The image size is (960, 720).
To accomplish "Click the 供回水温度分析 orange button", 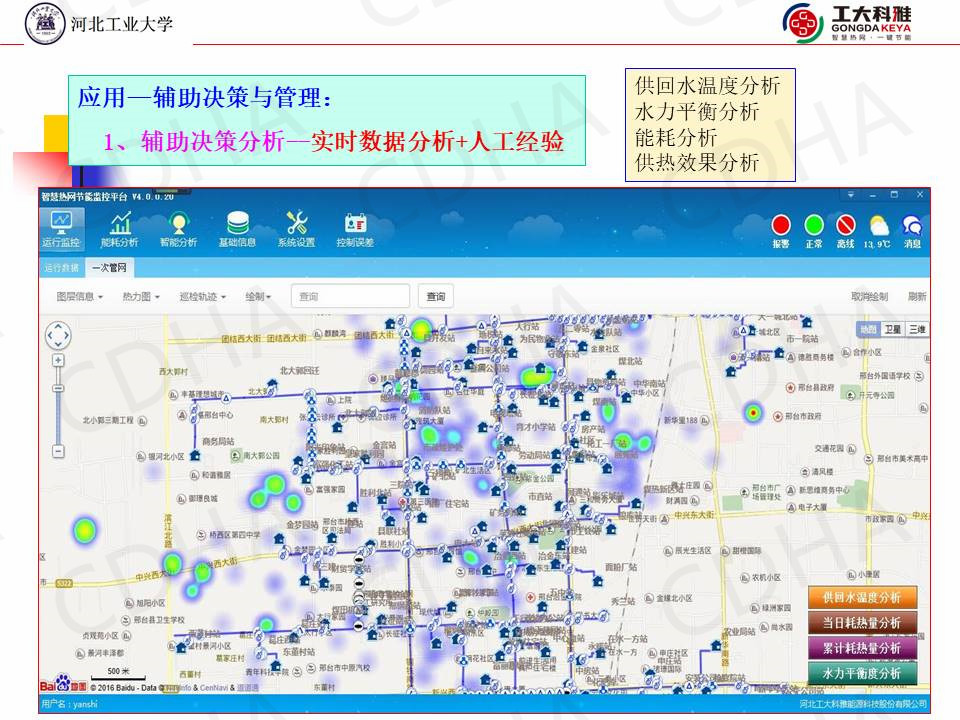I will point(861,597).
